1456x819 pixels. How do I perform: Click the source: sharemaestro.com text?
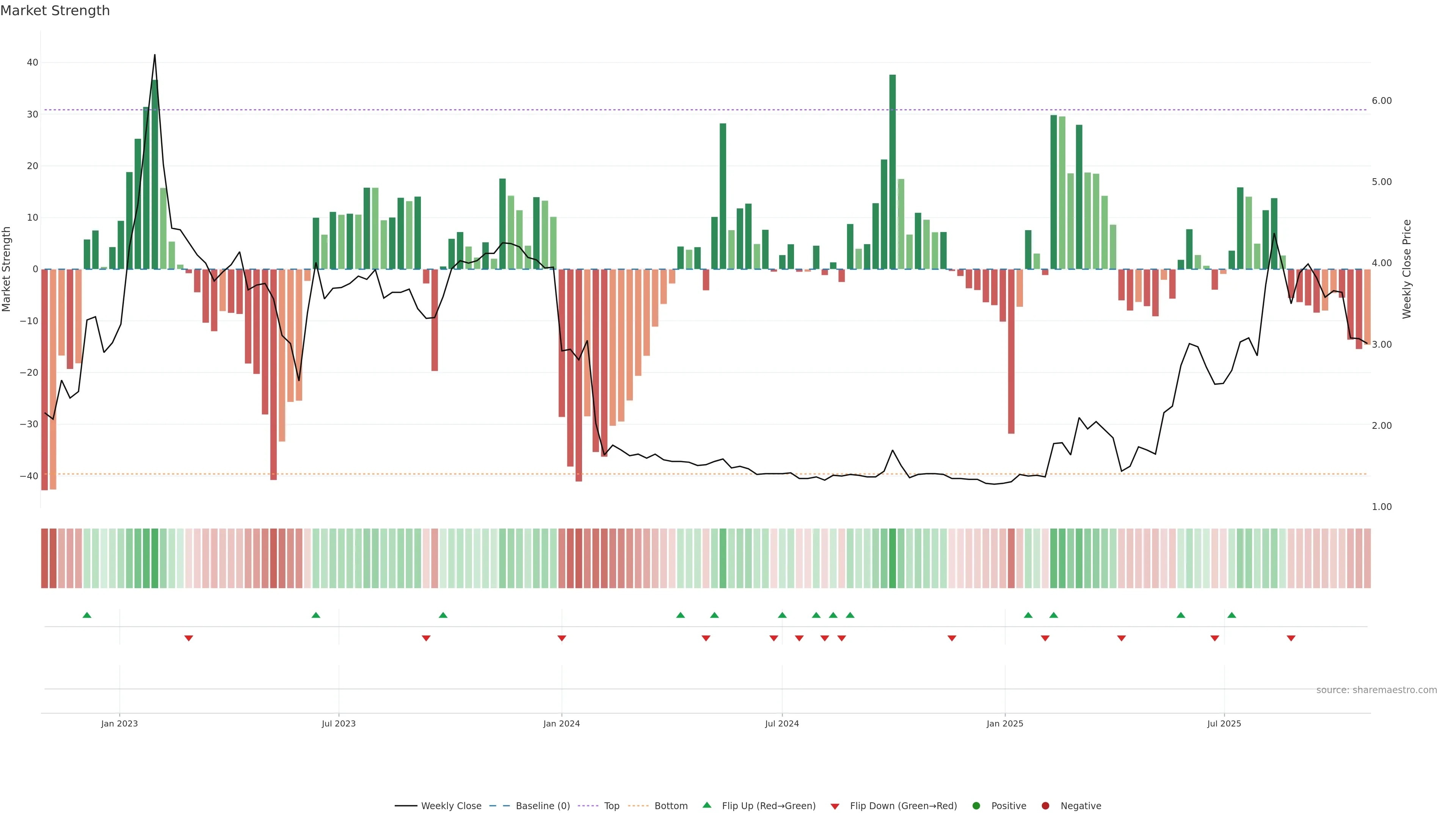click(1376, 690)
